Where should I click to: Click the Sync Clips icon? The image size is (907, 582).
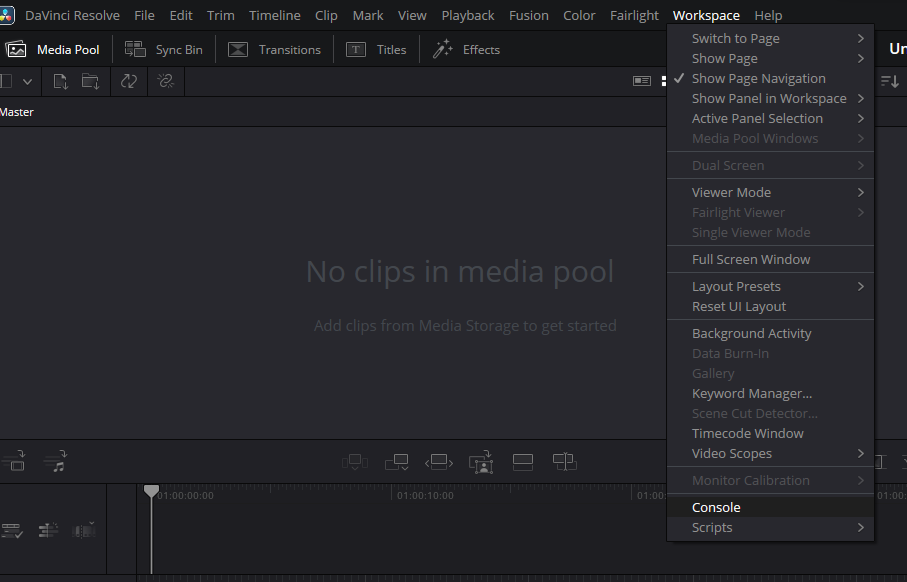click(129, 81)
